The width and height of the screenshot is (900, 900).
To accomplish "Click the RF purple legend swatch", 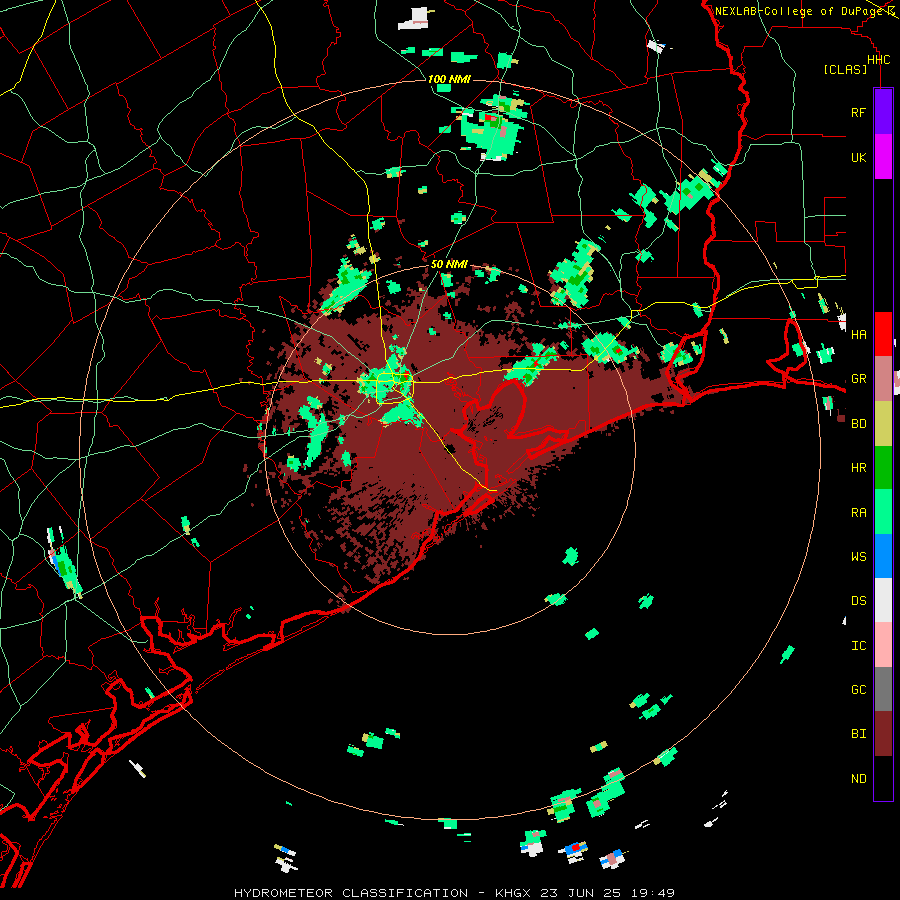I will [x=883, y=112].
